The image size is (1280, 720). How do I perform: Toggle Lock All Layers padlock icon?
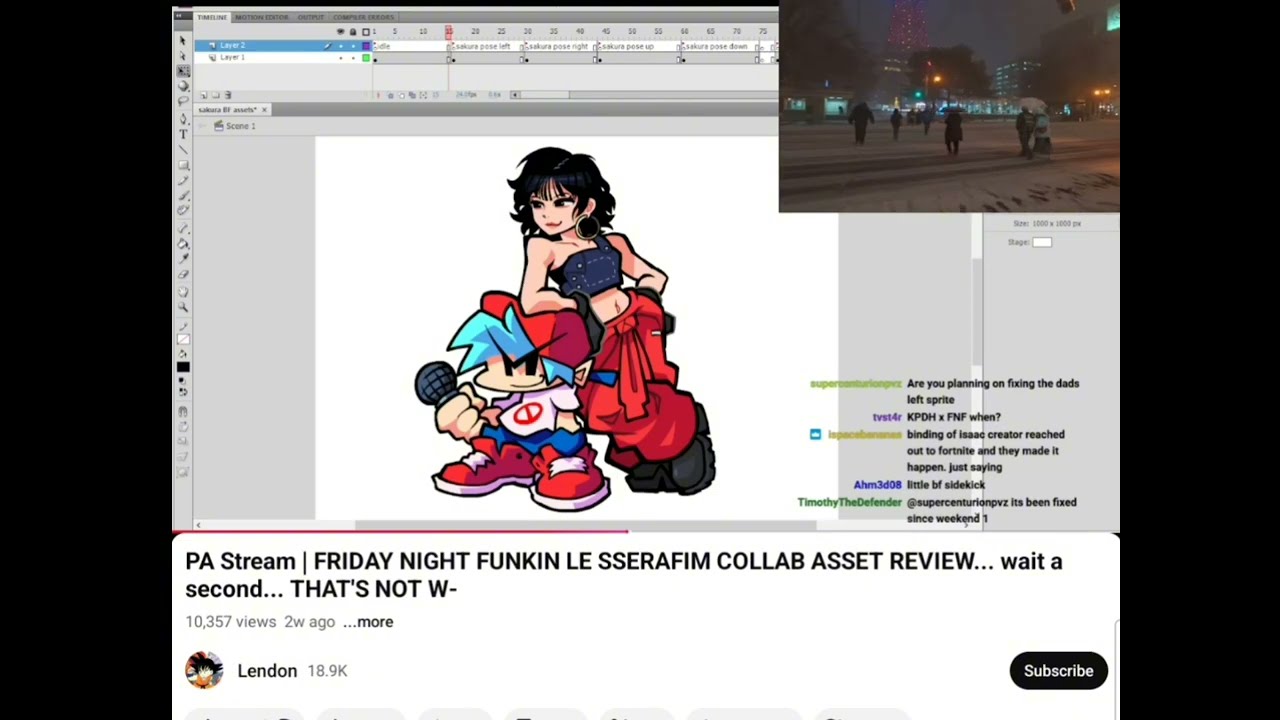coord(352,32)
